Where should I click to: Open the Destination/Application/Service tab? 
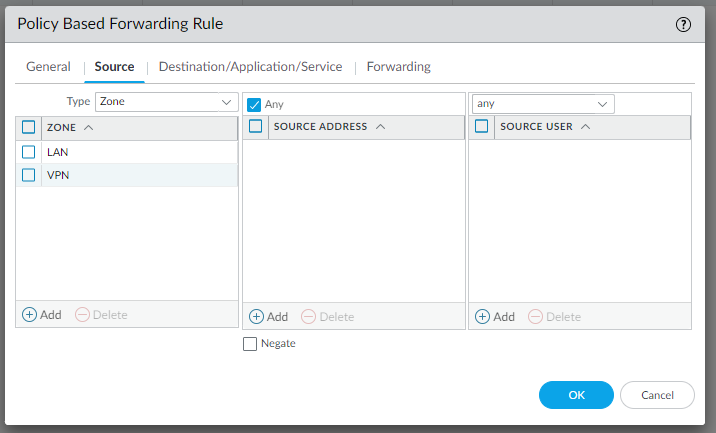coord(250,67)
